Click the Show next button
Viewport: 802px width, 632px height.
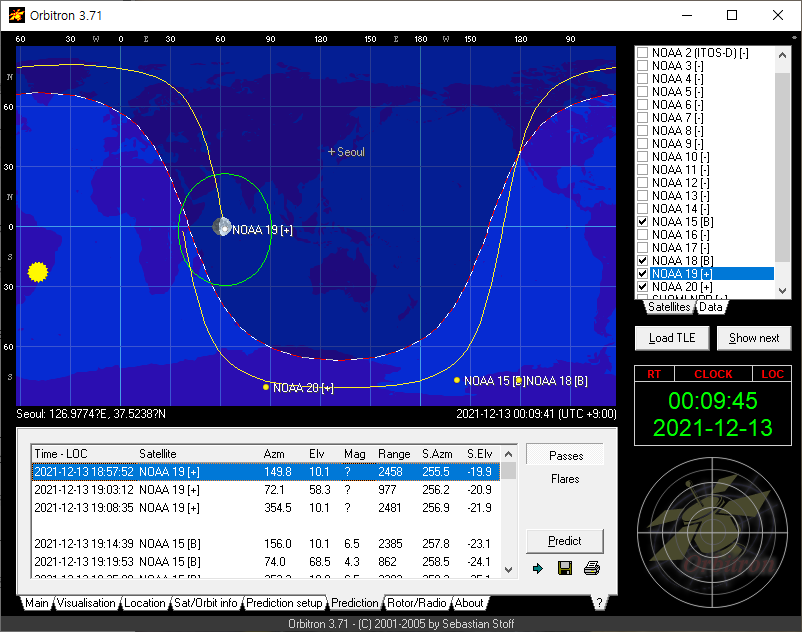[754, 338]
